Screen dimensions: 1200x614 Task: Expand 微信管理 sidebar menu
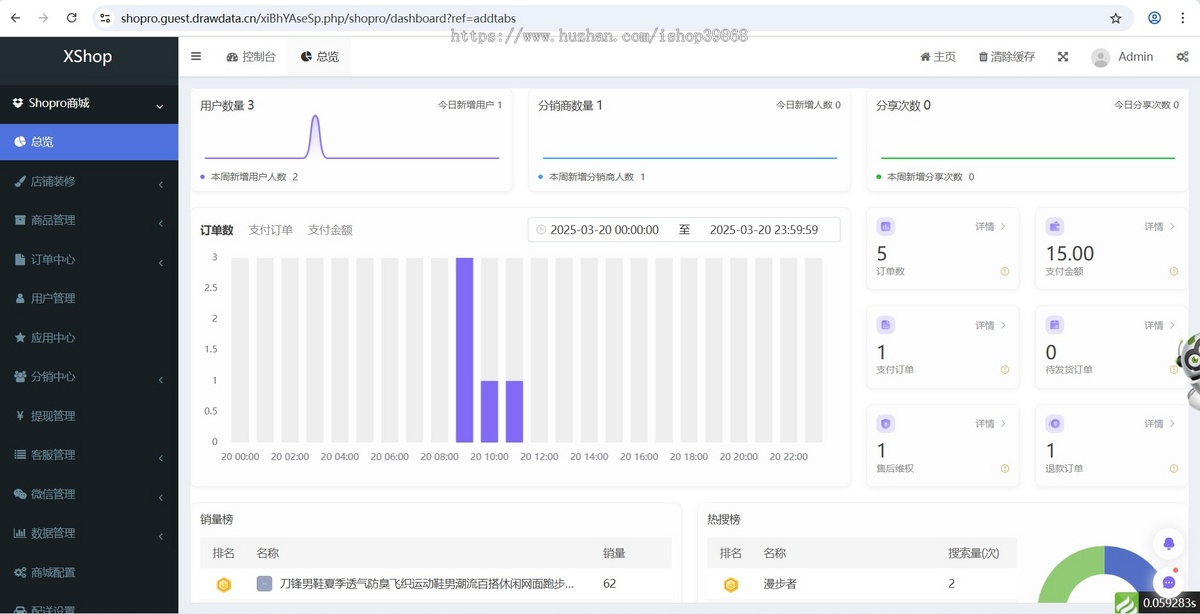tap(89, 494)
